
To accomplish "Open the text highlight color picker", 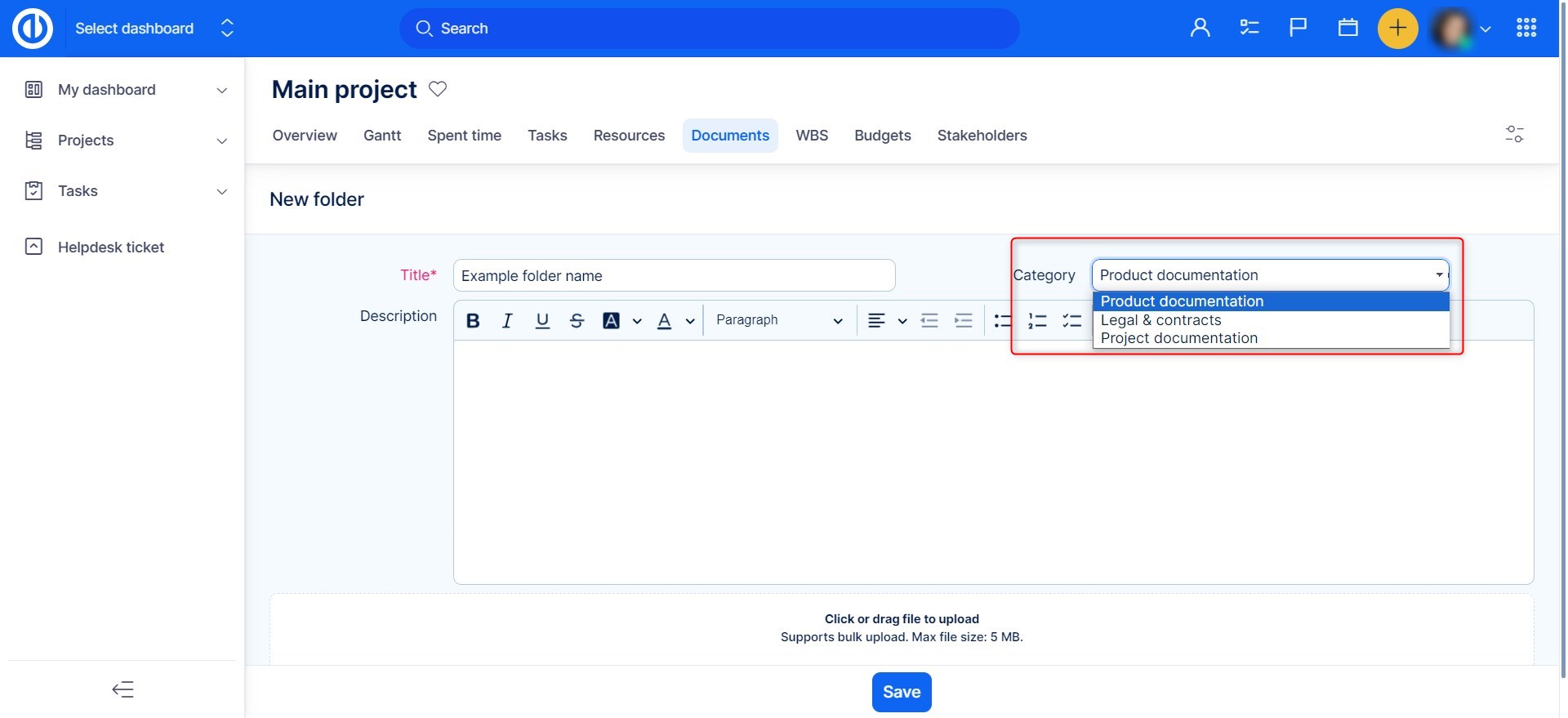I will 637,321.
